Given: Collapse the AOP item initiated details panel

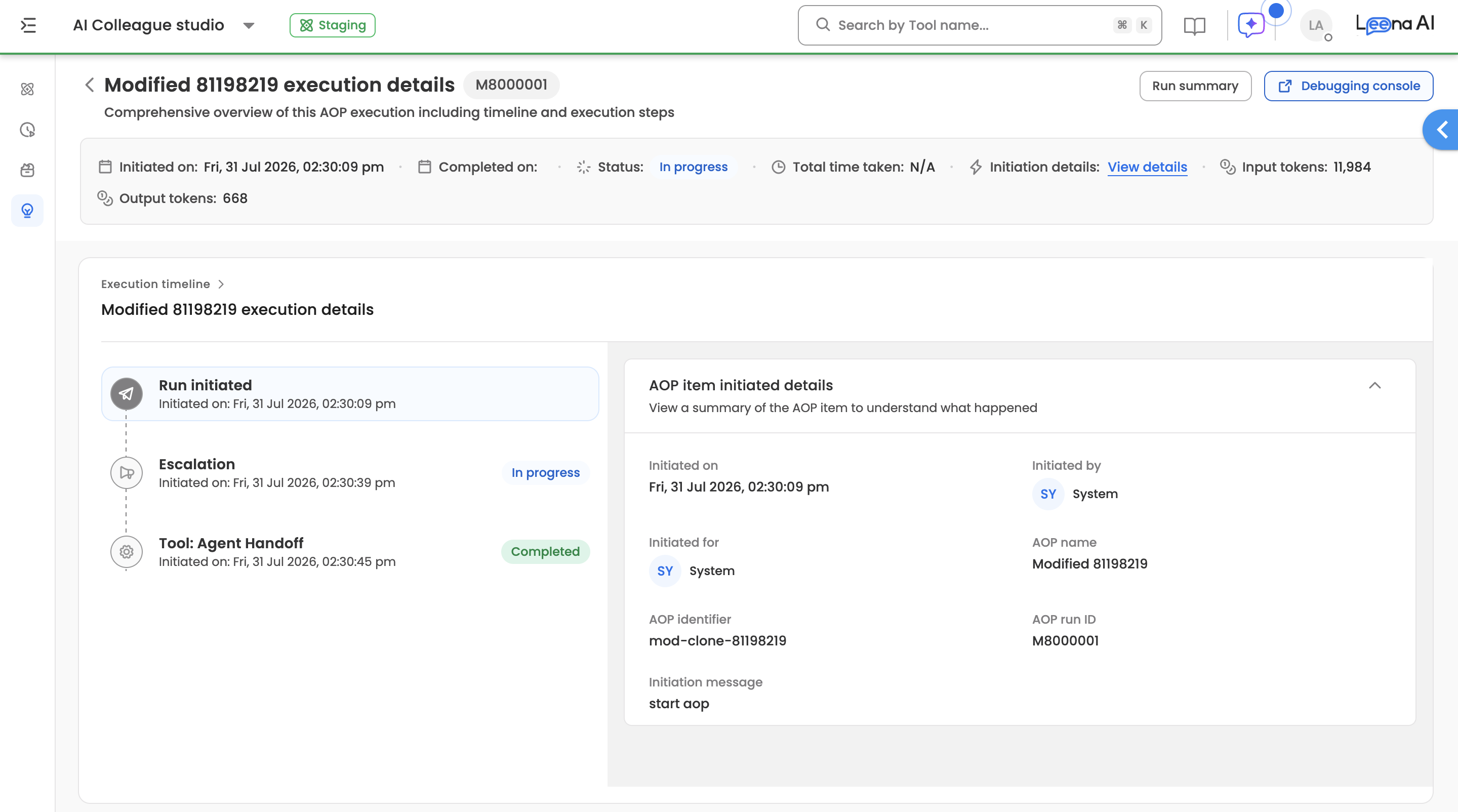Looking at the screenshot, I should pos(1374,386).
